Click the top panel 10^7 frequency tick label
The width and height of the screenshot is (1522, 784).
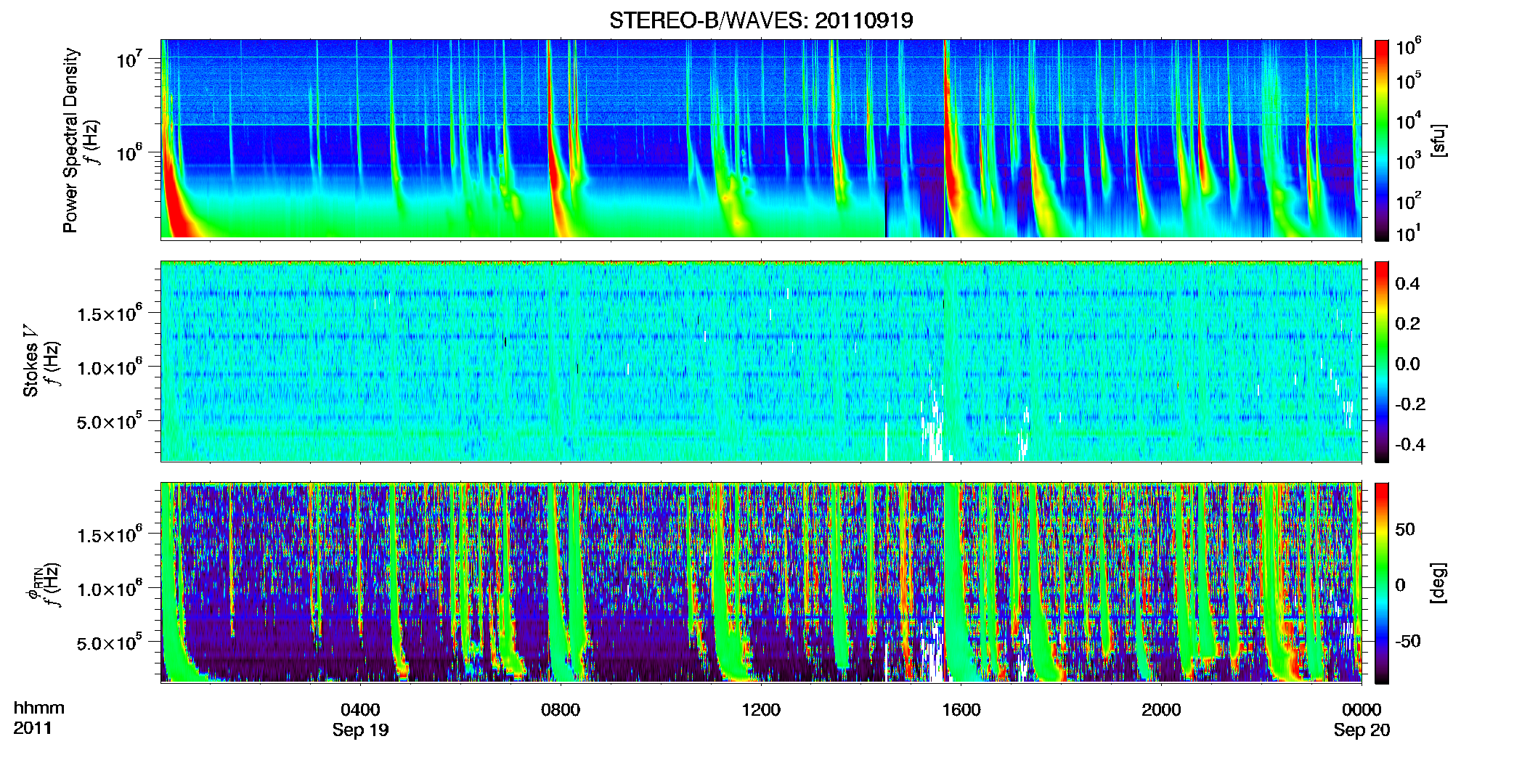click(x=131, y=60)
